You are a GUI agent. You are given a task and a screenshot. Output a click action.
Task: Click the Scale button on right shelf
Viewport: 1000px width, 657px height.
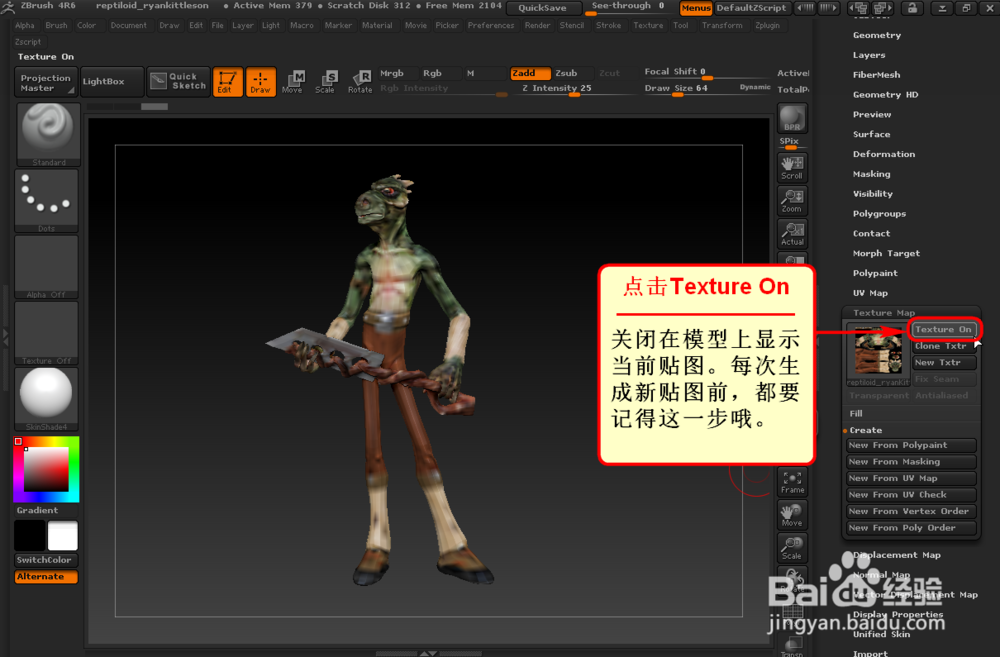[x=792, y=548]
